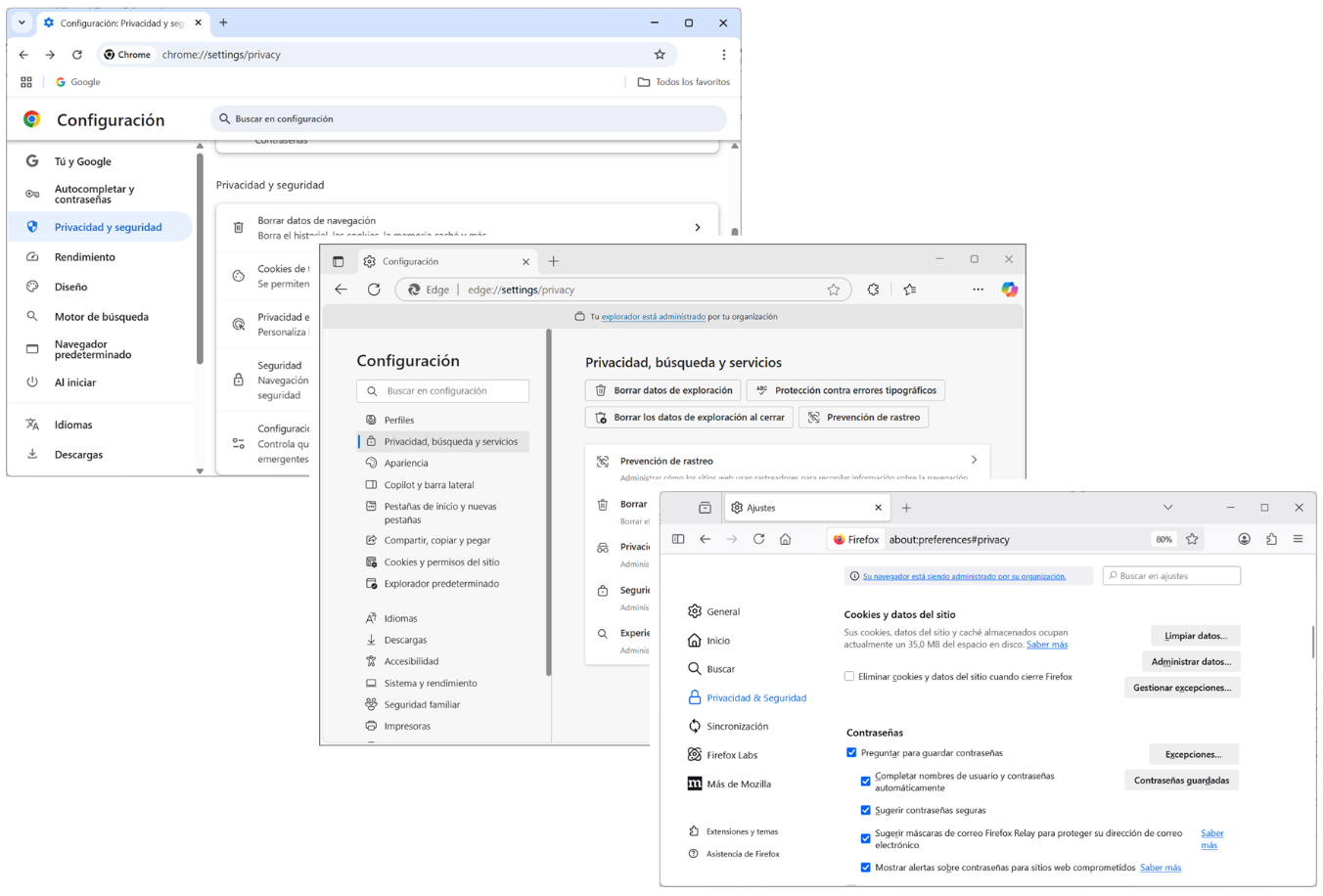Disable sugerir contraseñas seguras
Image resolution: width=1323 pixels, height=896 pixels.
tap(865, 810)
